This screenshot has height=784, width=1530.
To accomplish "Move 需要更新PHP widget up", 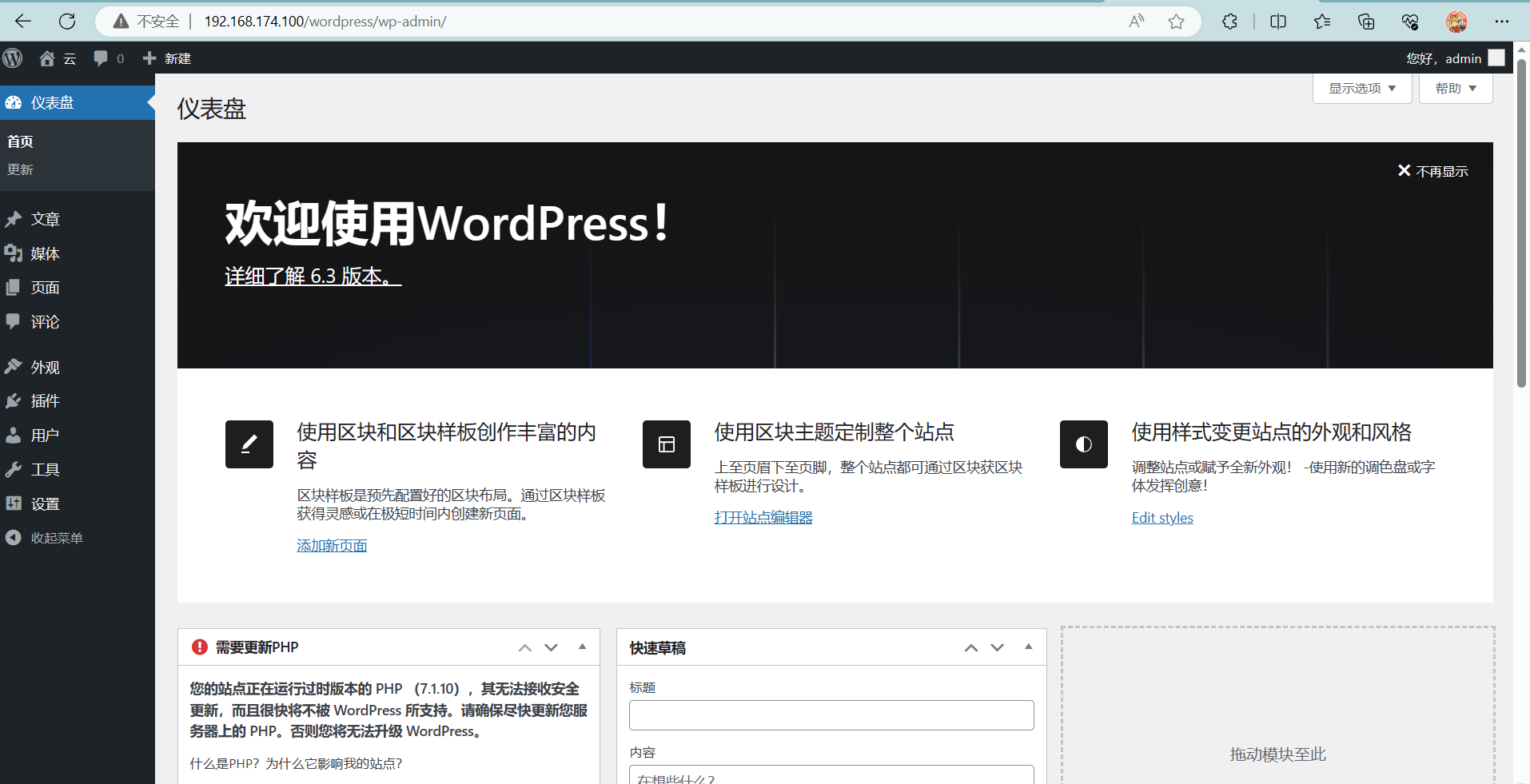I will (x=524, y=647).
